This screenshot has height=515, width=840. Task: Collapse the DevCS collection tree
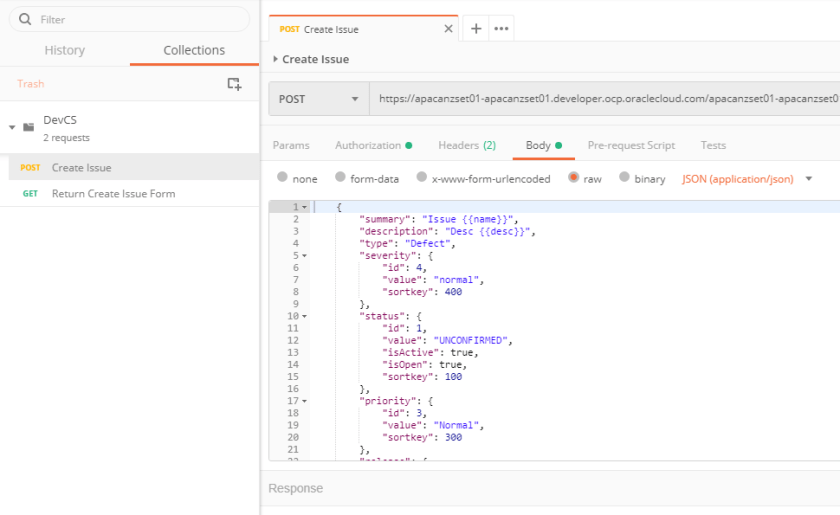[x=12, y=128]
